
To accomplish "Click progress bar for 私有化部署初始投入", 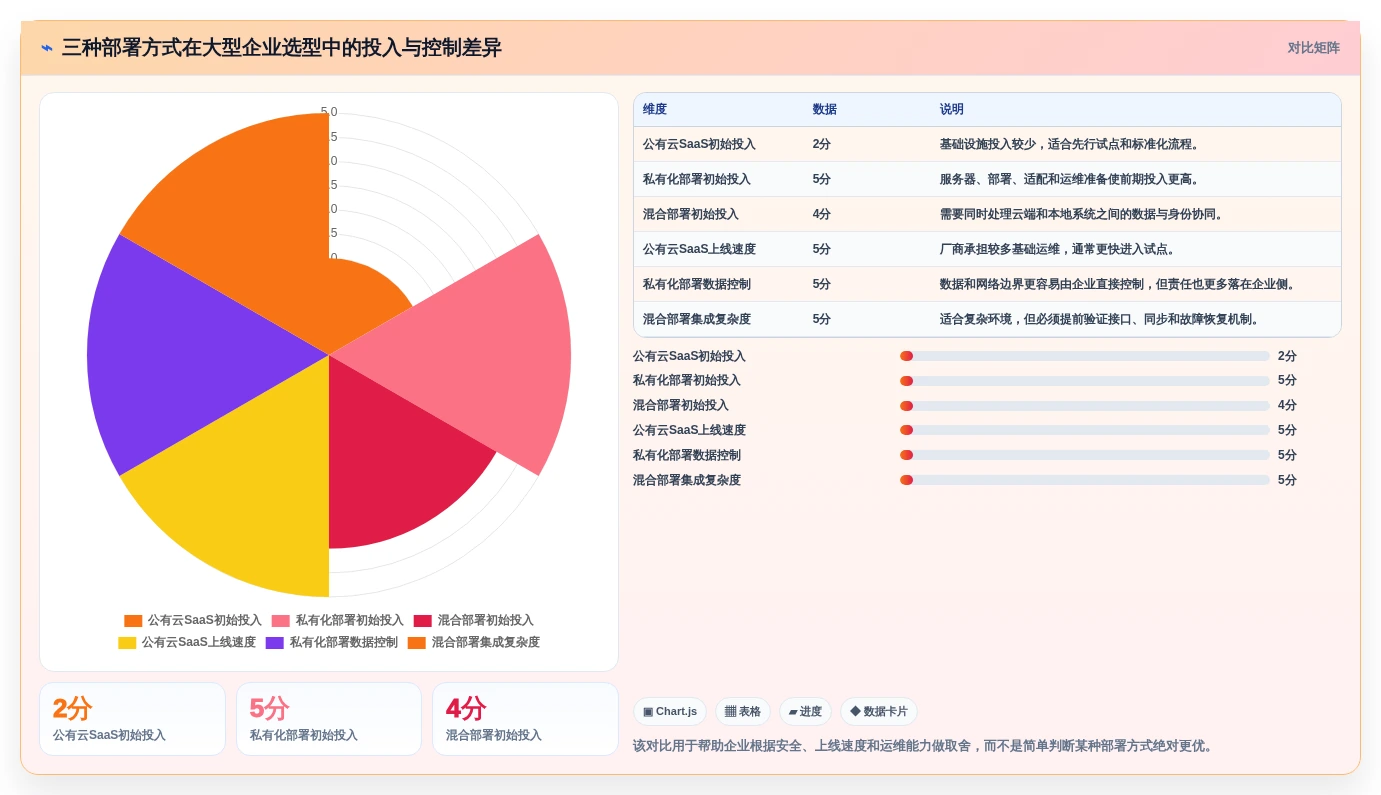I will coord(1085,381).
